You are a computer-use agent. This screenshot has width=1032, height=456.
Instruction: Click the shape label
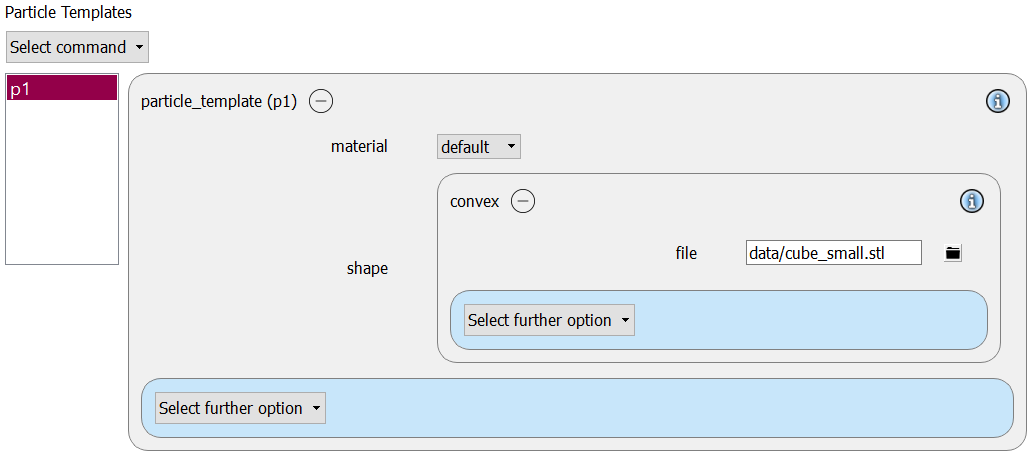(367, 268)
